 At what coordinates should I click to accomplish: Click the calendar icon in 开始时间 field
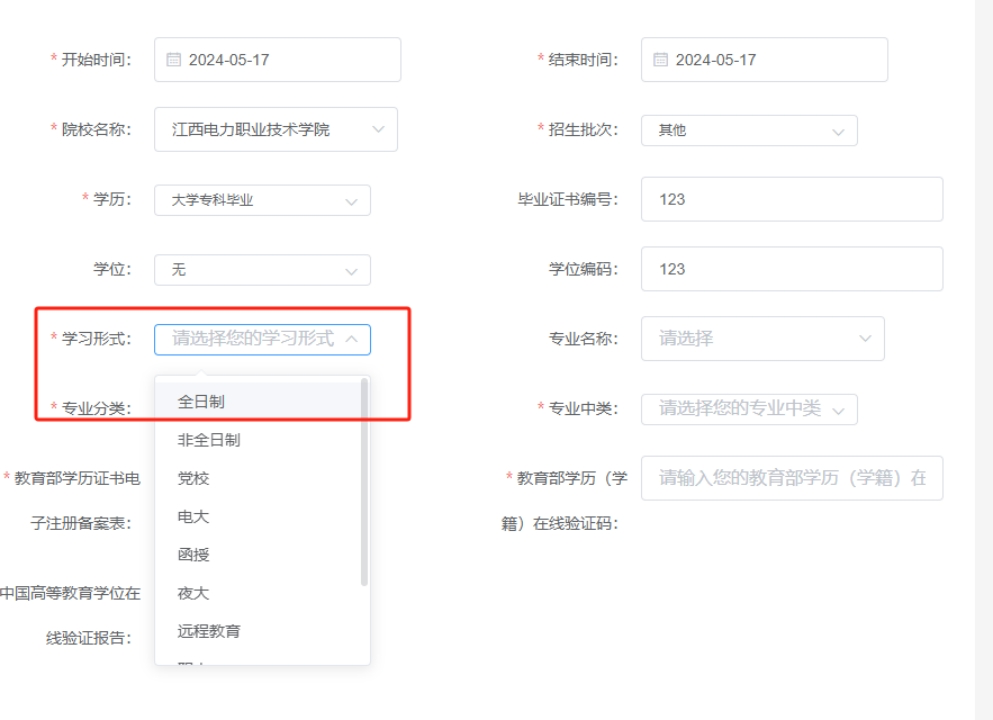click(x=167, y=59)
